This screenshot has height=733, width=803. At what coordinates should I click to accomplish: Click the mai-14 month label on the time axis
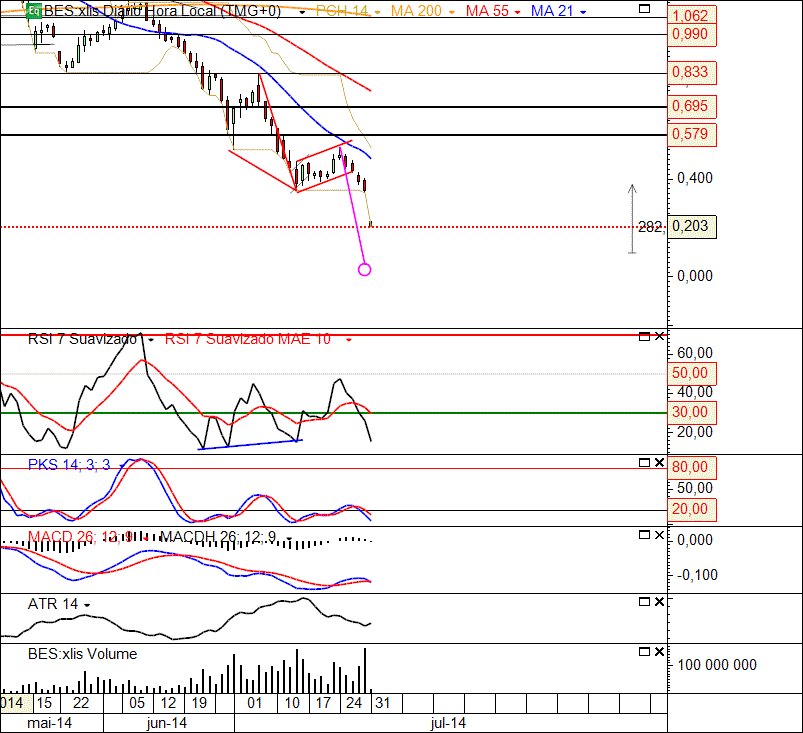pyautogui.click(x=50, y=723)
